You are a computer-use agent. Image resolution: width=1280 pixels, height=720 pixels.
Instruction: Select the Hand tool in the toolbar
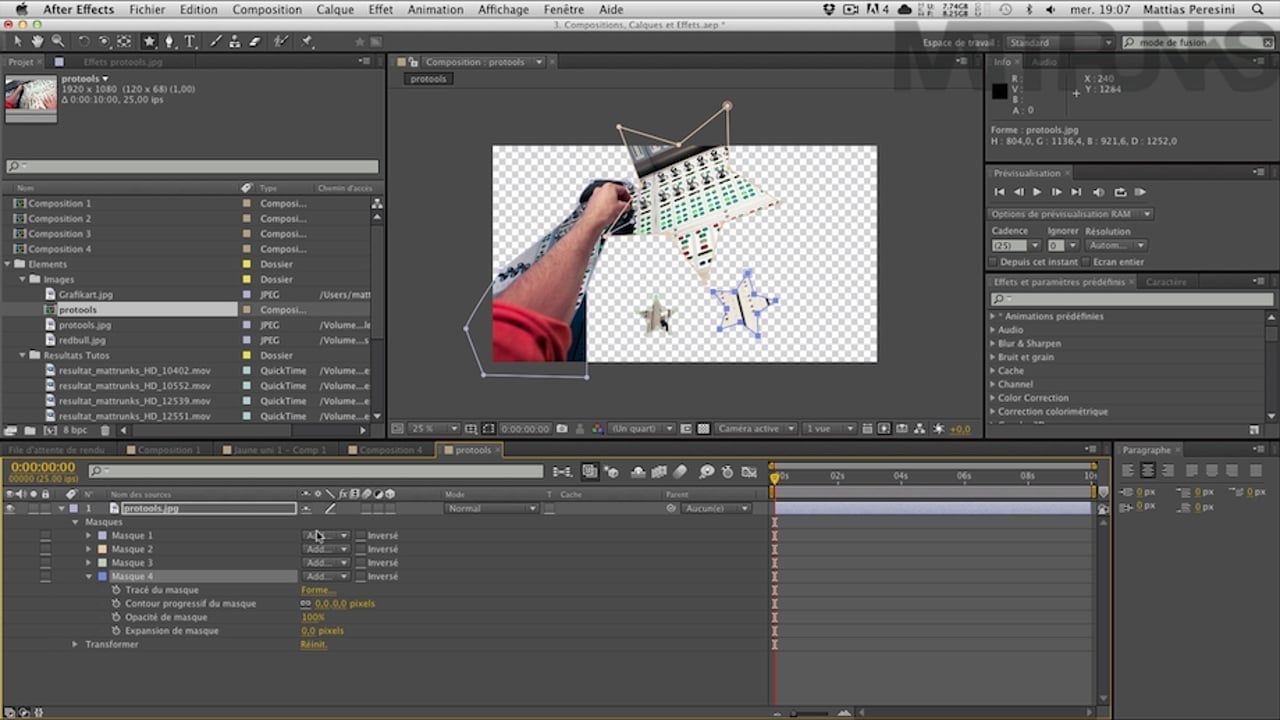37,42
